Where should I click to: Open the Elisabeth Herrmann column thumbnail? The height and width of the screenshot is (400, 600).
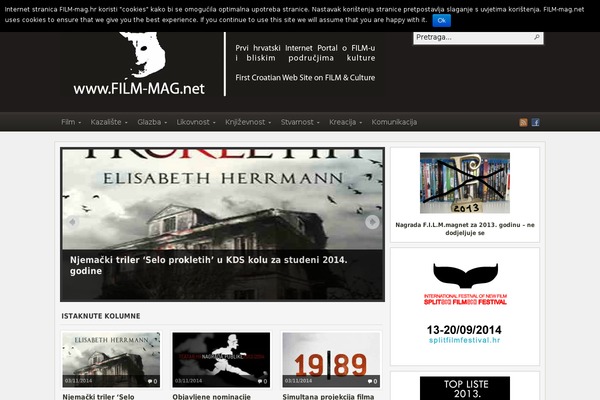(111, 359)
